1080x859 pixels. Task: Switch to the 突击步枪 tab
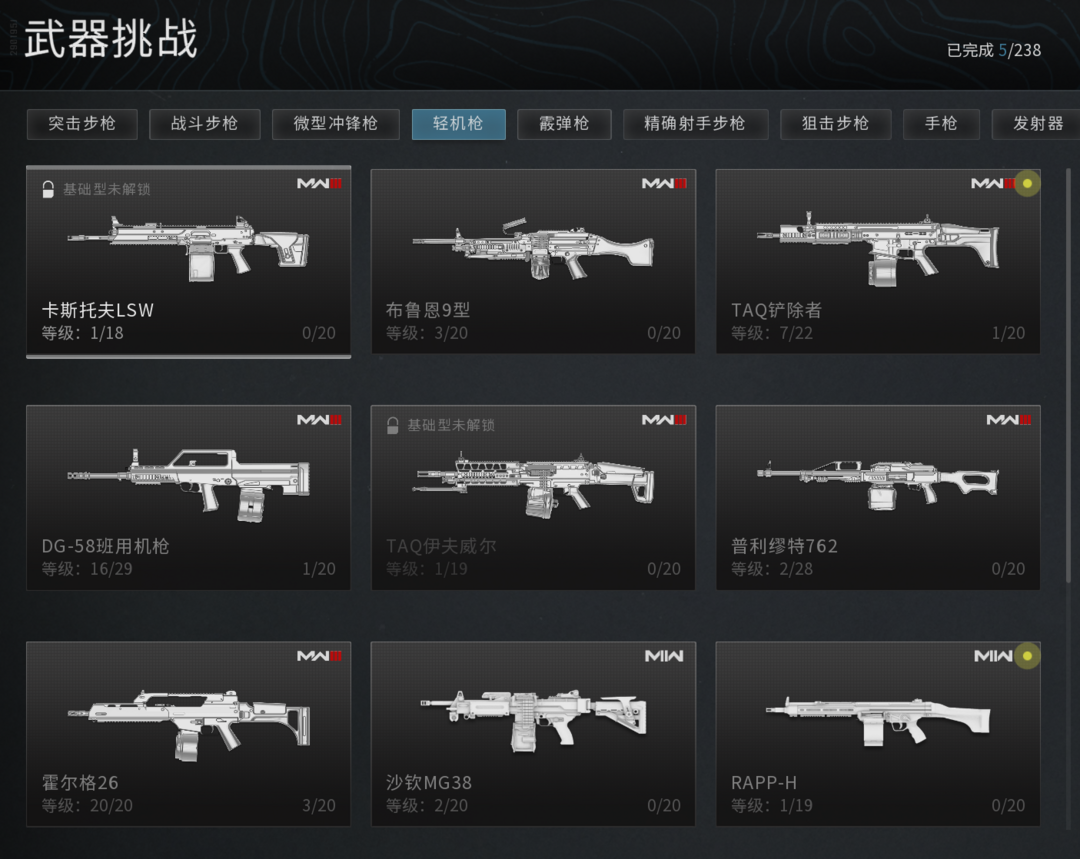point(82,124)
